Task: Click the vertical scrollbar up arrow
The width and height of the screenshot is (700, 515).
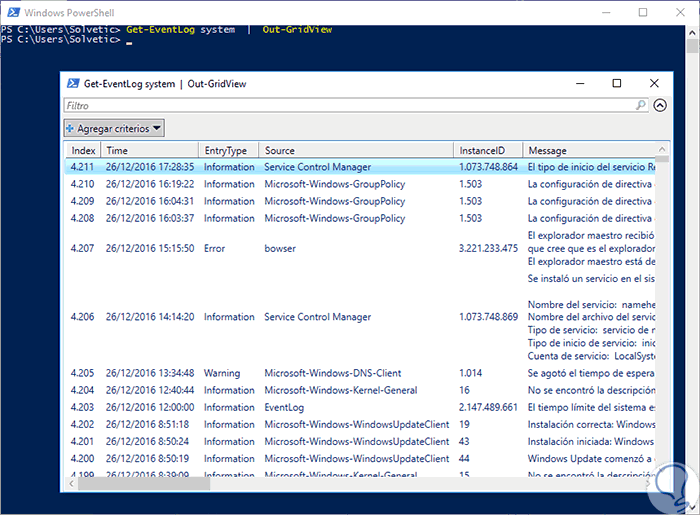Action: 662,150
